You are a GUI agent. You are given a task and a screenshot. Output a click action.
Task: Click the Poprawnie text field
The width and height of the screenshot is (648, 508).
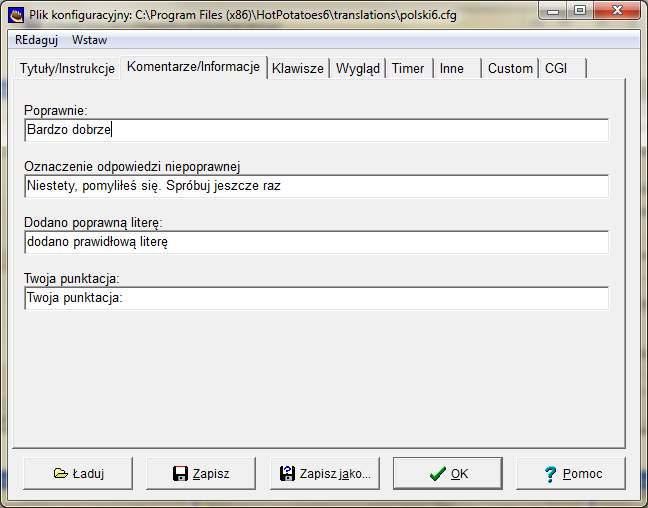[317, 130]
